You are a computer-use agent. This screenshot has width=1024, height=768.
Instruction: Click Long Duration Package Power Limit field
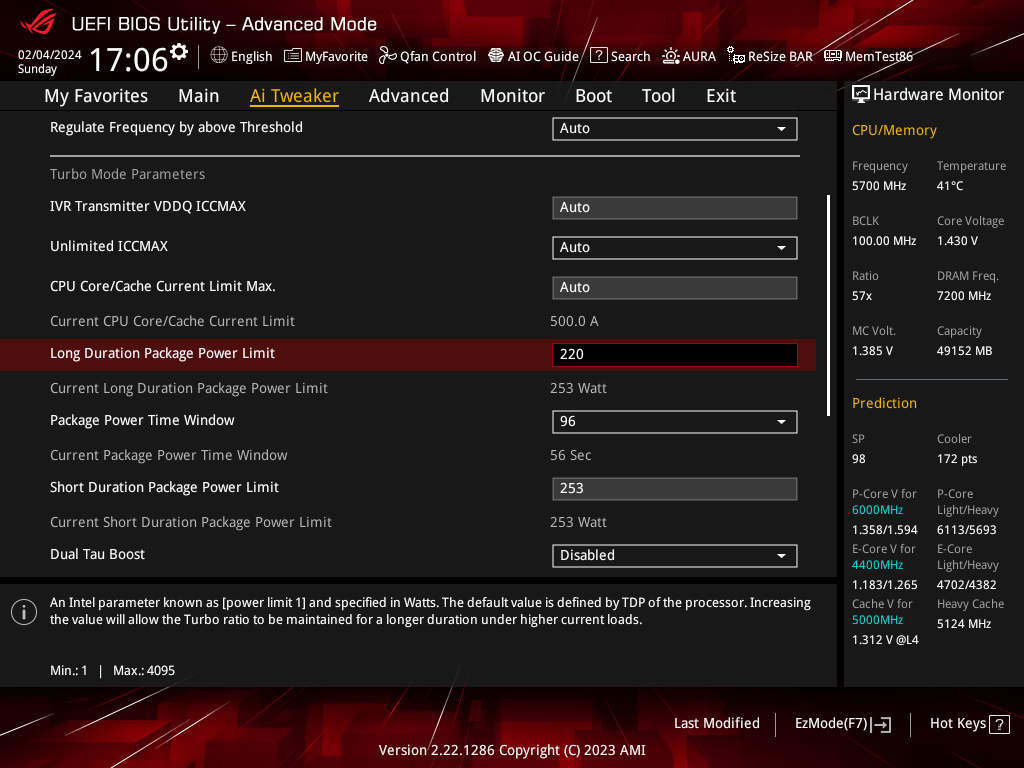675,355
